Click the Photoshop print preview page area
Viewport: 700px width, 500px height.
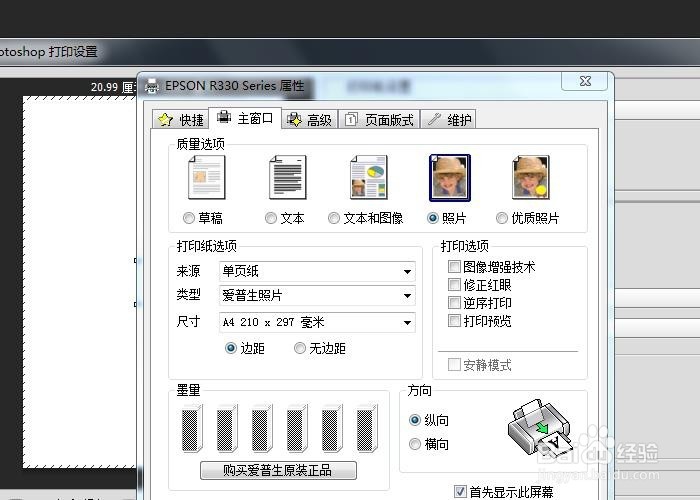79,282
